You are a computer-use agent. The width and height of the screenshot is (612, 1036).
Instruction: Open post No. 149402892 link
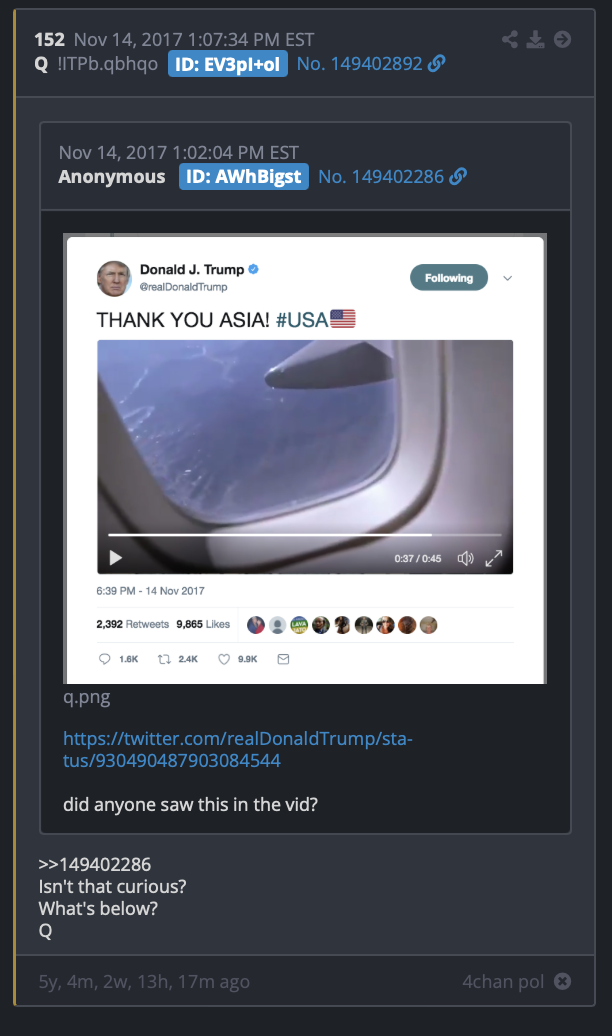(360, 63)
